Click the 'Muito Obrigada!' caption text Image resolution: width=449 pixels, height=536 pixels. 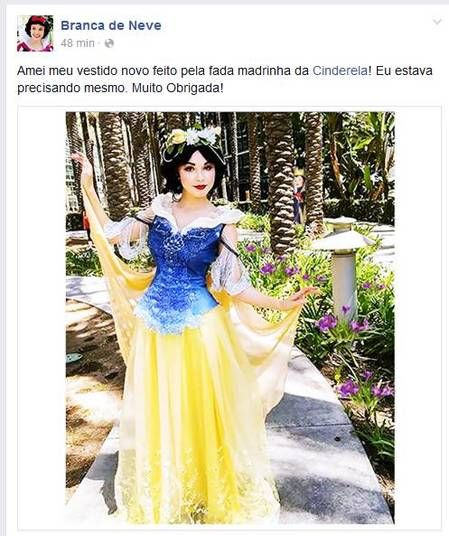[x=177, y=88]
